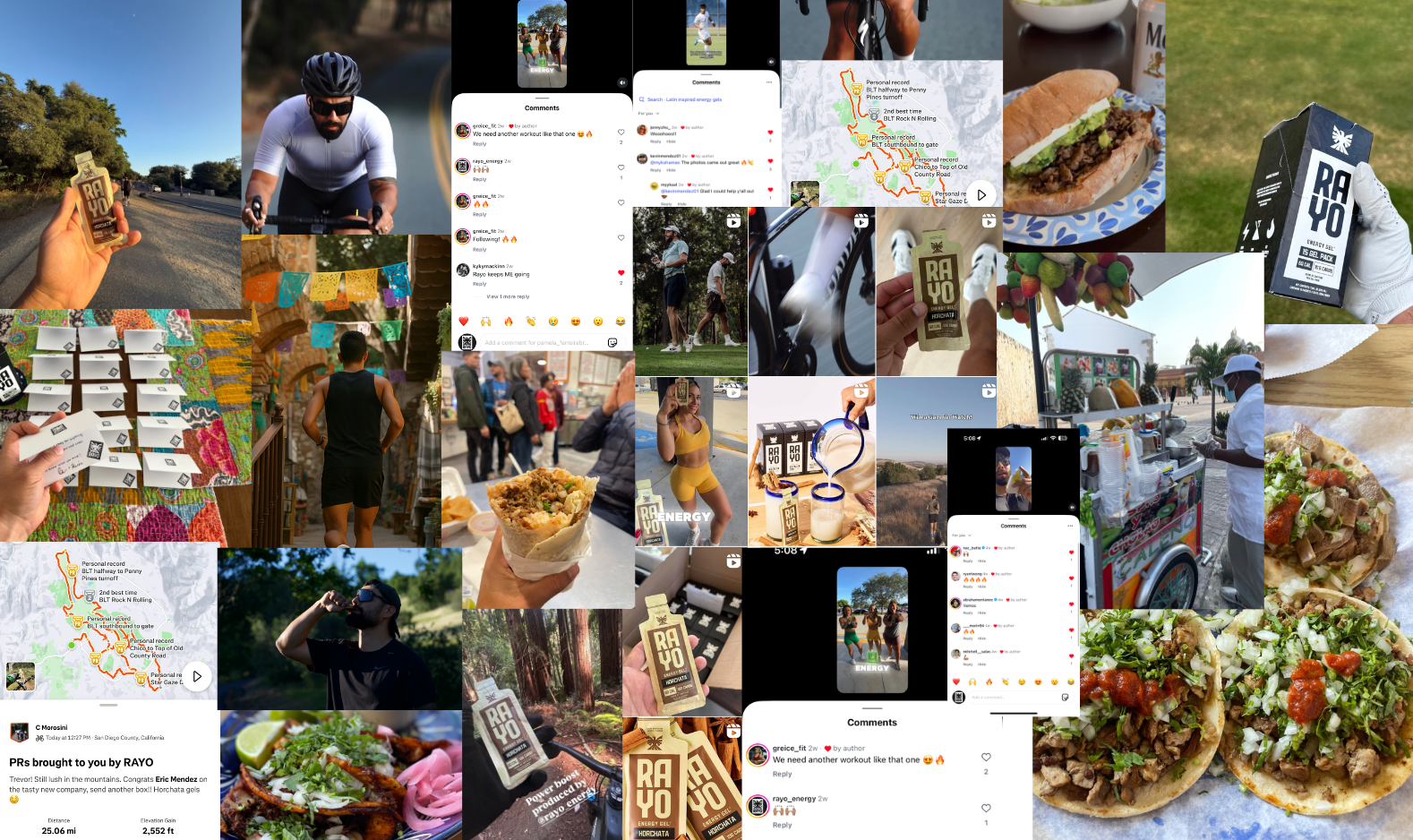1413x840 pixels.
Task: Open the Eric Mendez mention link
Action: click(176, 779)
